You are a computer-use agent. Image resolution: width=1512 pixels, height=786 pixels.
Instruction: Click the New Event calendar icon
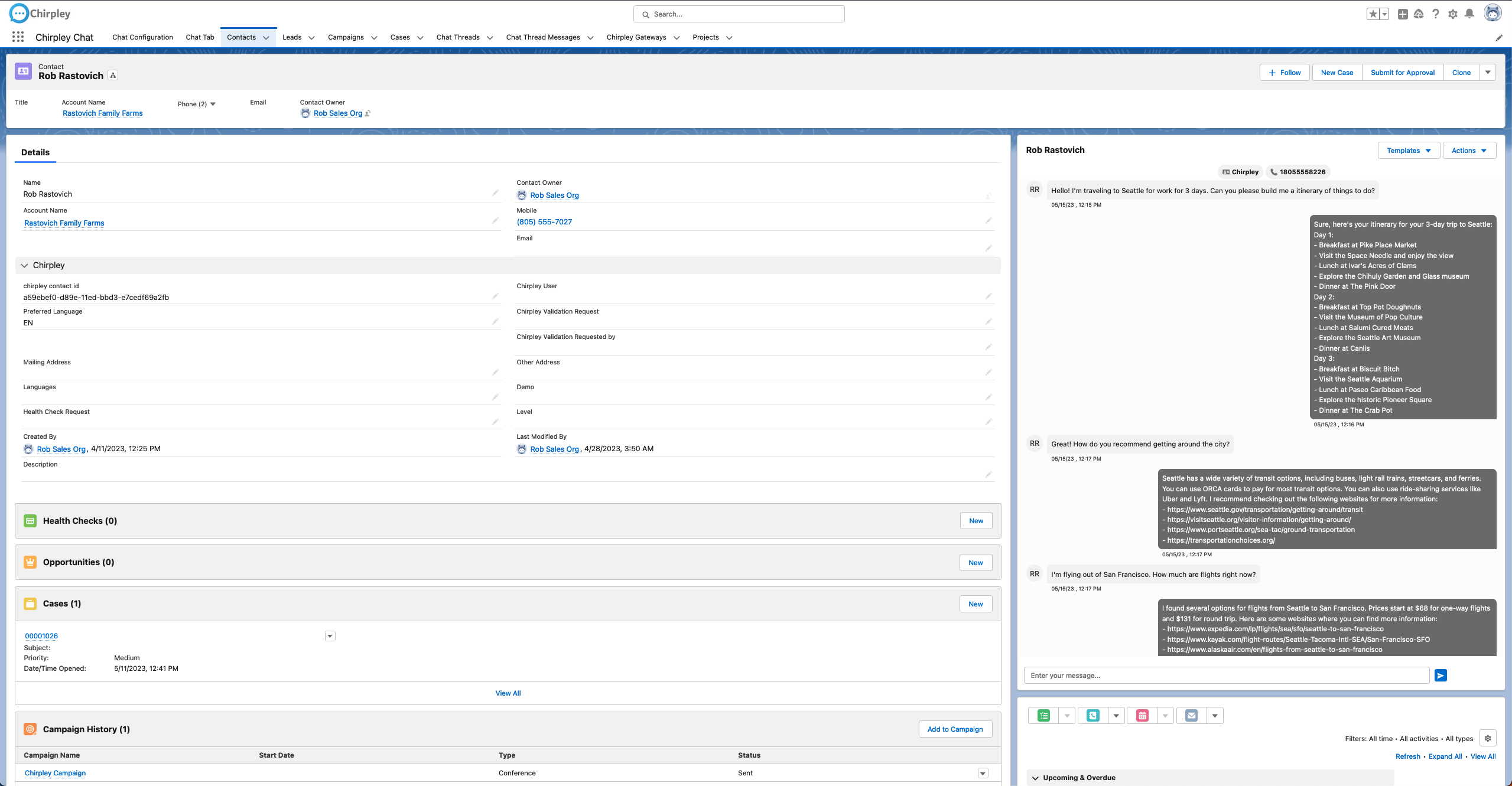click(1142, 716)
